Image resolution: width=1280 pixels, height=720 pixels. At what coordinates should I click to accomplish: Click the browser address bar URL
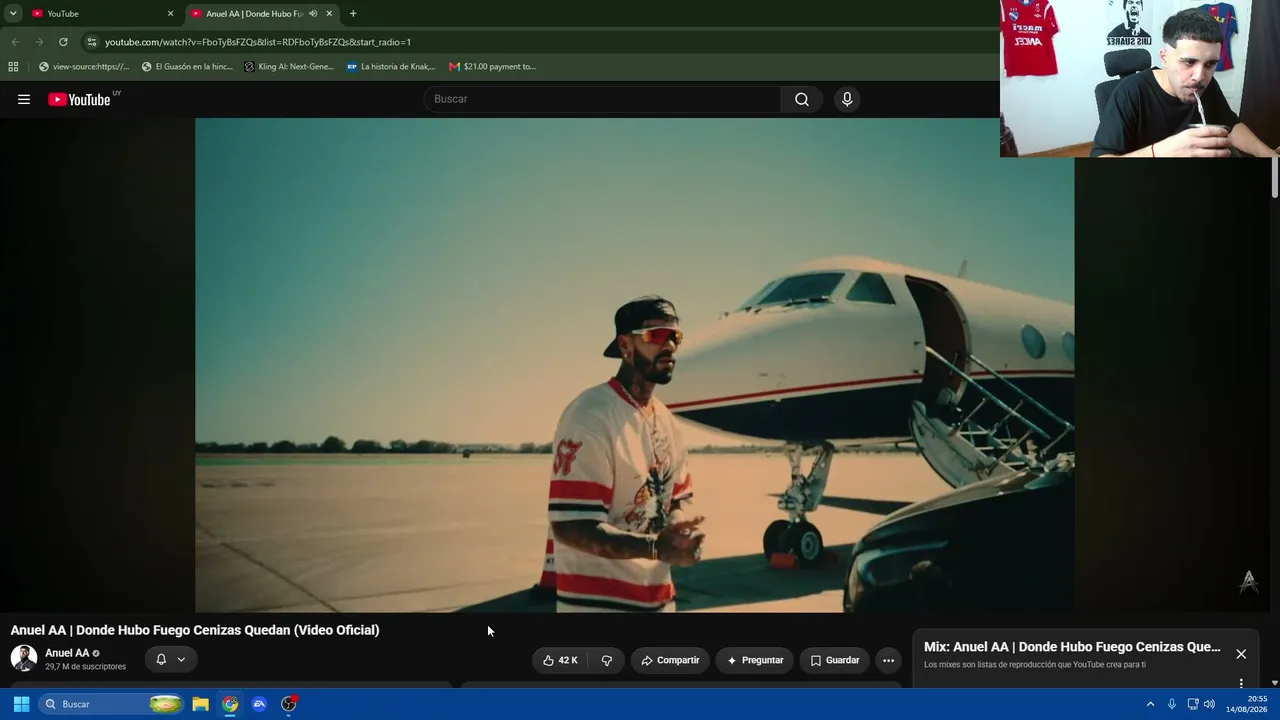point(257,42)
